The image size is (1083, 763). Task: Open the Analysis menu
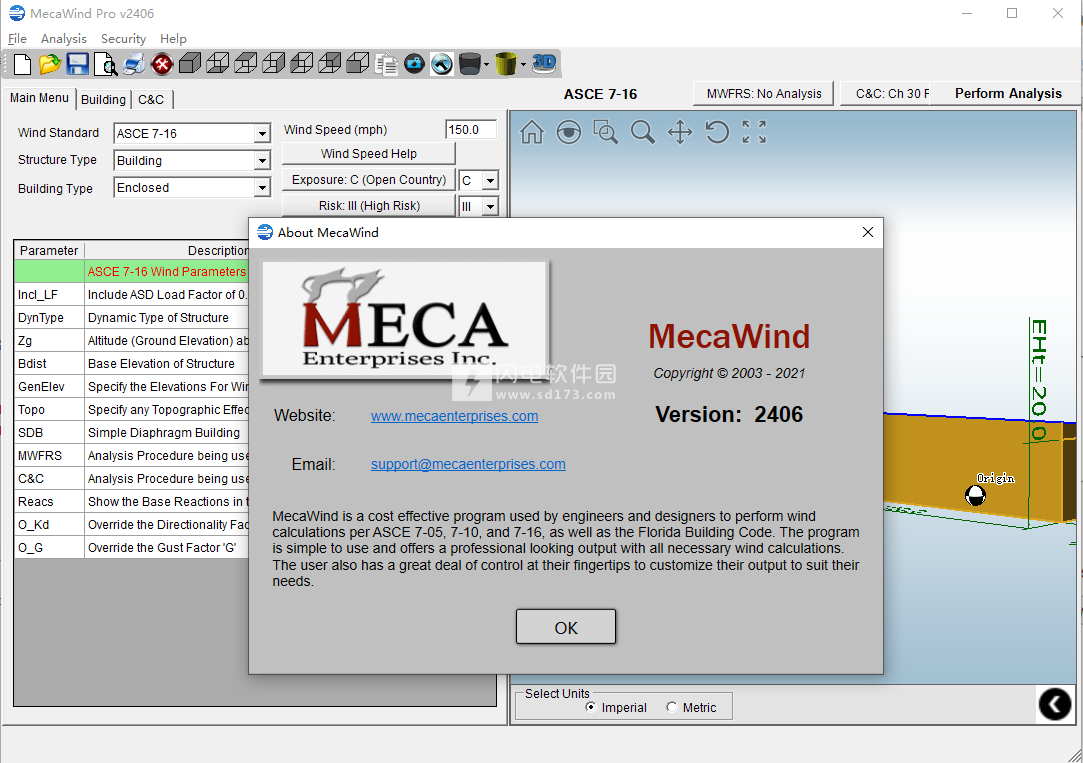[64, 39]
